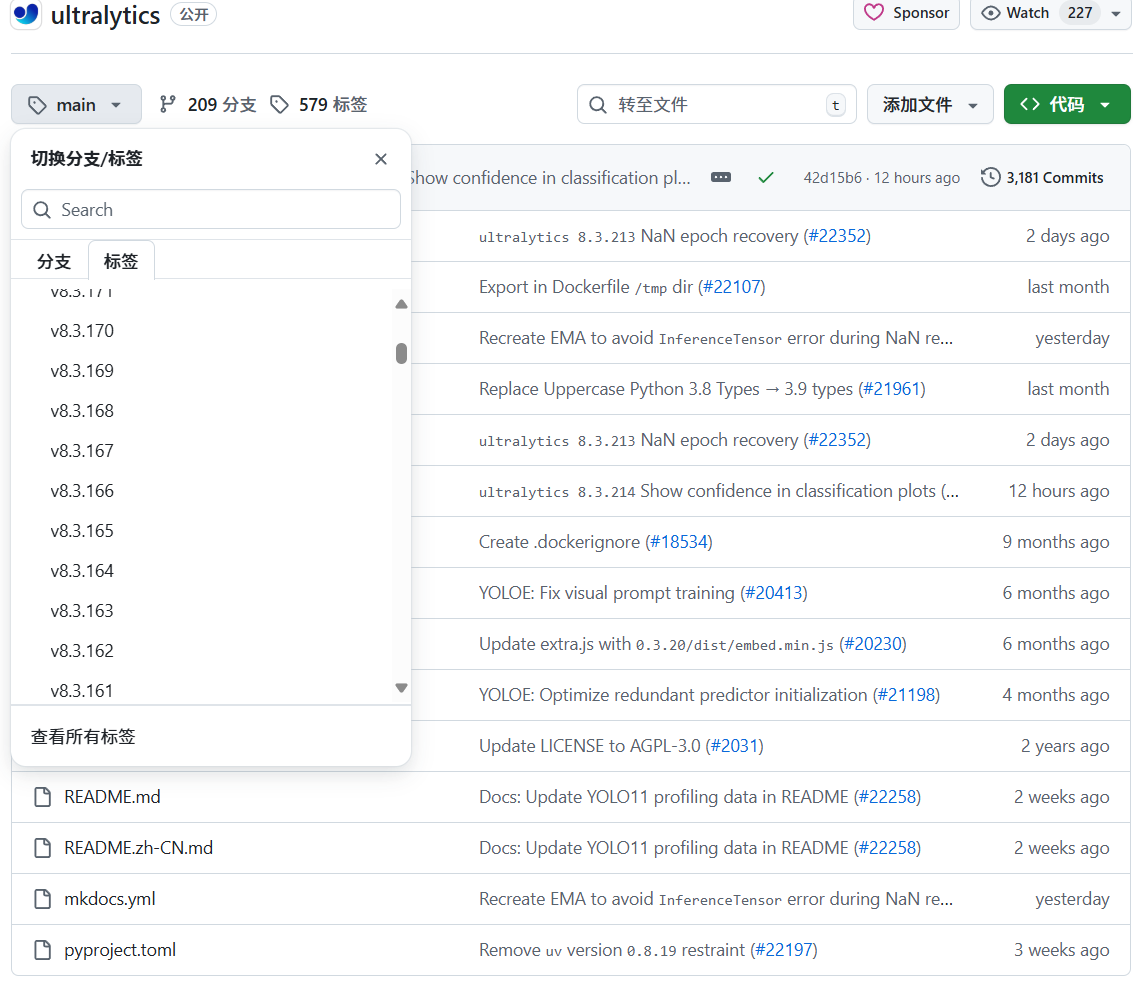Image resolution: width=1133 pixels, height=981 pixels.
Task: Open commit 'Create .dockerignore'
Action: [x=561, y=542]
